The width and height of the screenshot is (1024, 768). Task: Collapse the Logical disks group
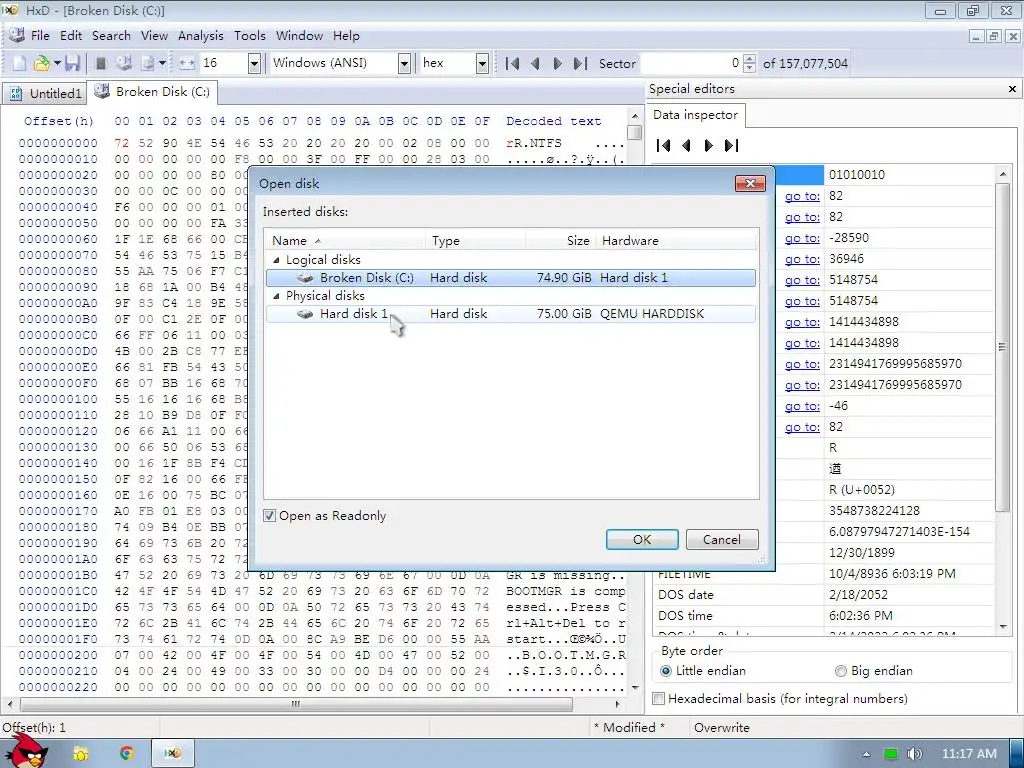pos(276,260)
